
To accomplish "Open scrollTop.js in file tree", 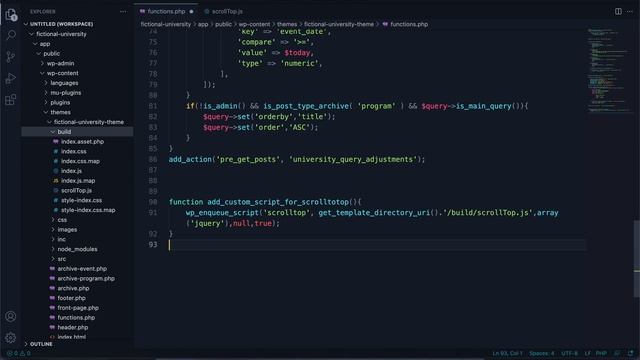I will [76, 191].
